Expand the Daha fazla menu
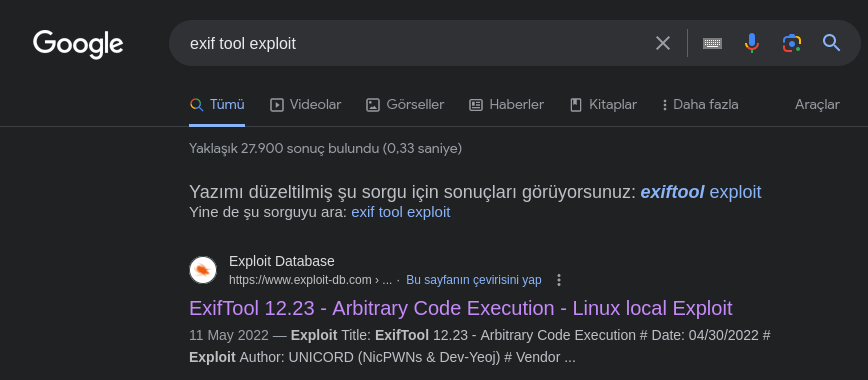 [700, 105]
